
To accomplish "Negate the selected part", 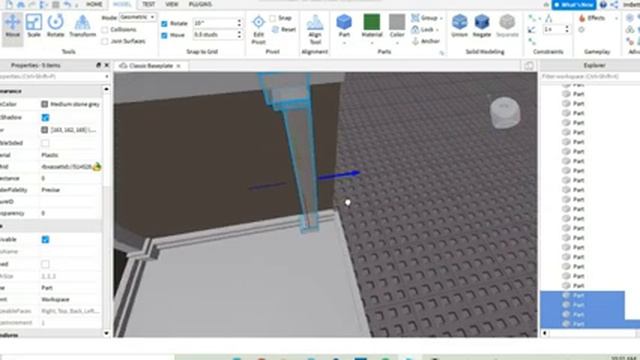I will tap(482, 25).
